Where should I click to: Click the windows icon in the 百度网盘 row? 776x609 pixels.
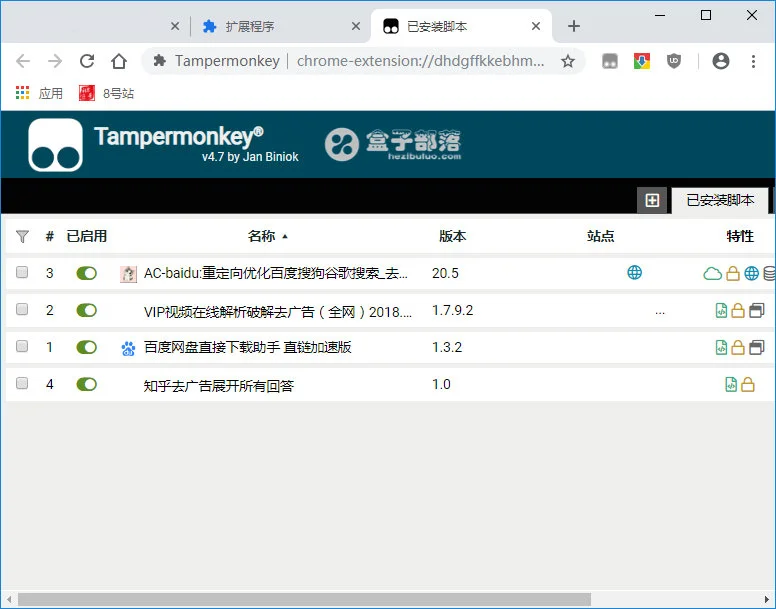click(x=757, y=347)
